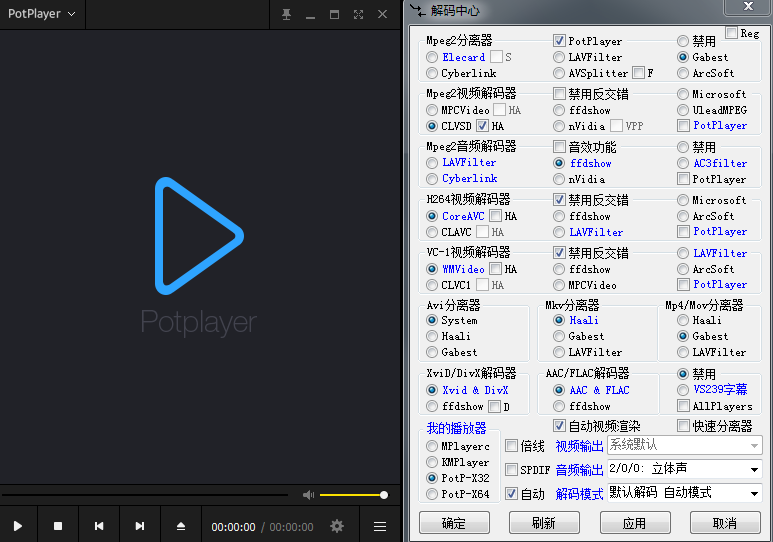The height and width of the screenshot is (542, 773).
Task: Click the 取消 button
Action: (x=725, y=523)
